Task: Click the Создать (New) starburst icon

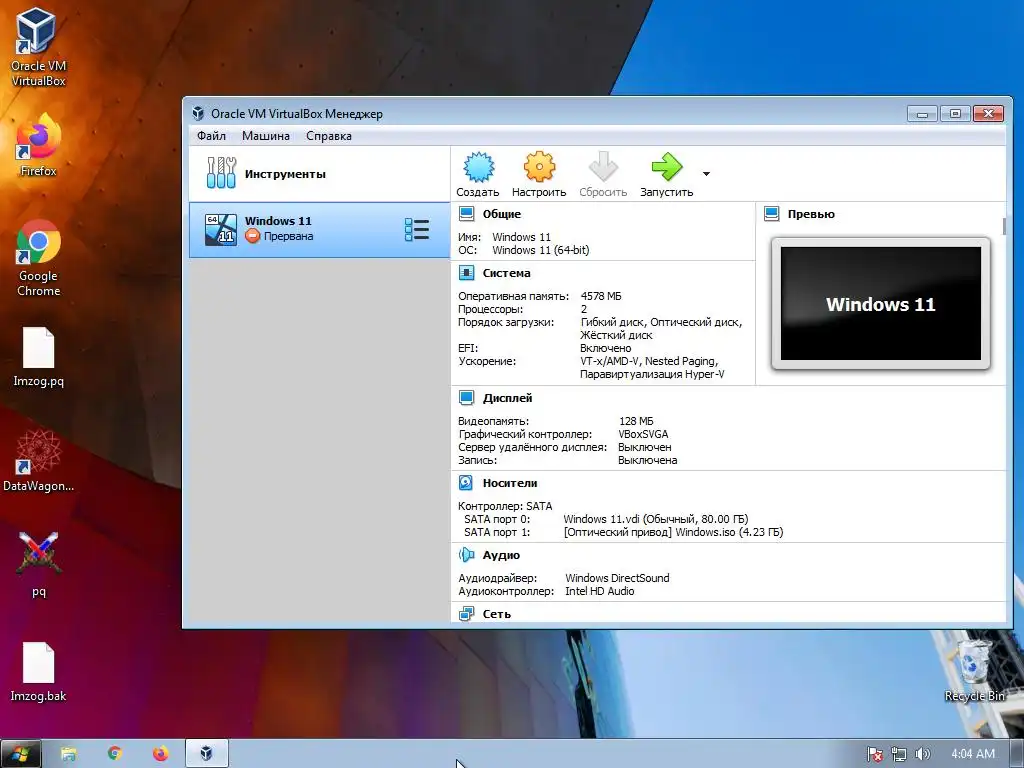Action: (479, 167)
